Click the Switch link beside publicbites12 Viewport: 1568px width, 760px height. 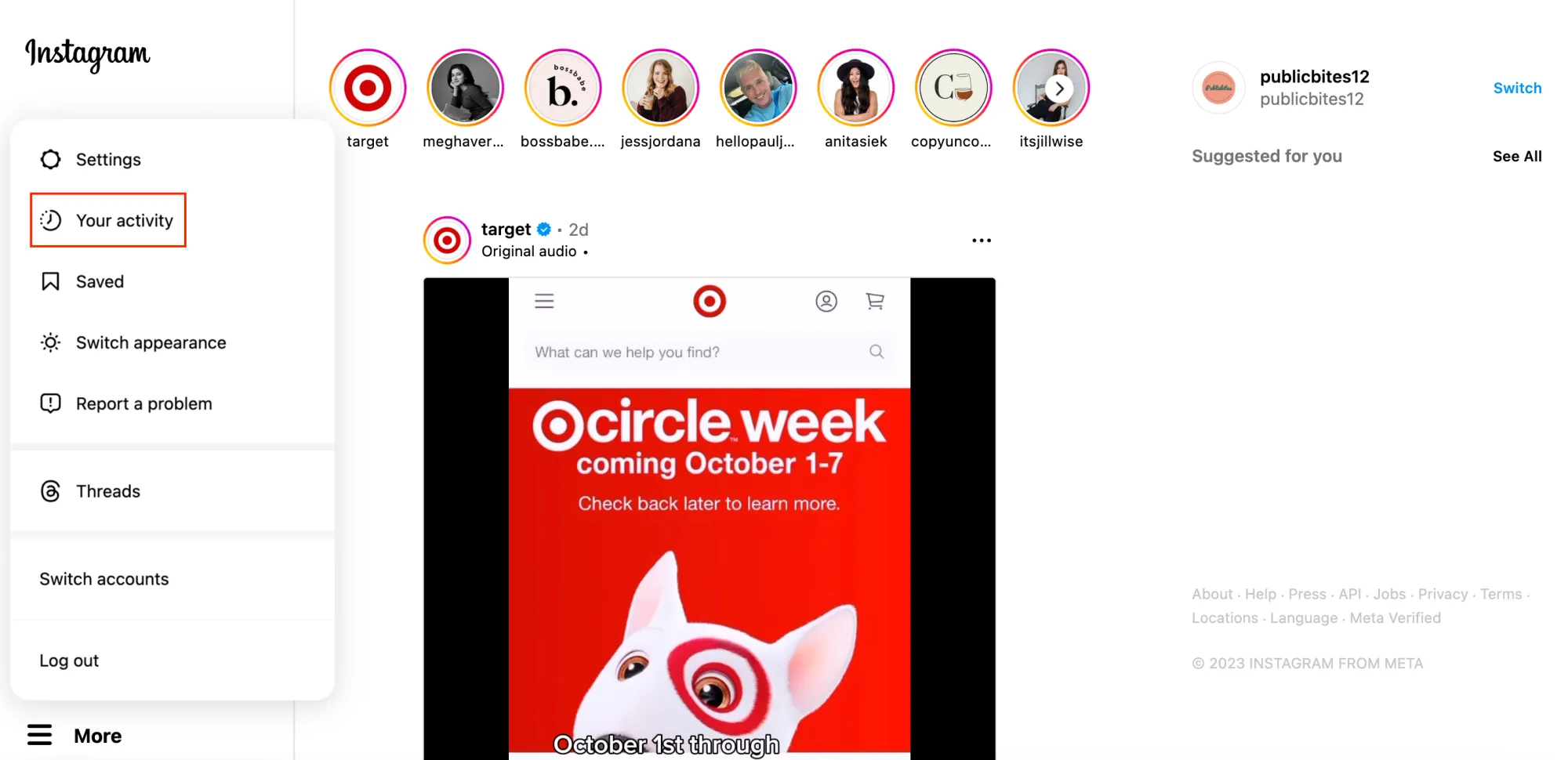point(1517,88)
